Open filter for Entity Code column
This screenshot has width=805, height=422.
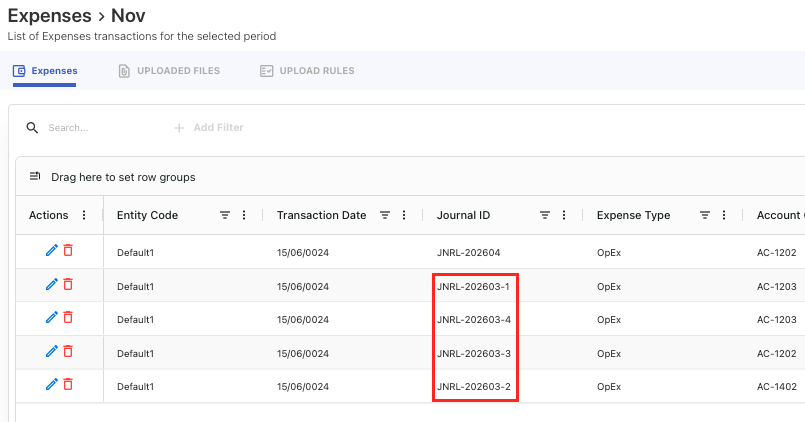click(225, 215)
